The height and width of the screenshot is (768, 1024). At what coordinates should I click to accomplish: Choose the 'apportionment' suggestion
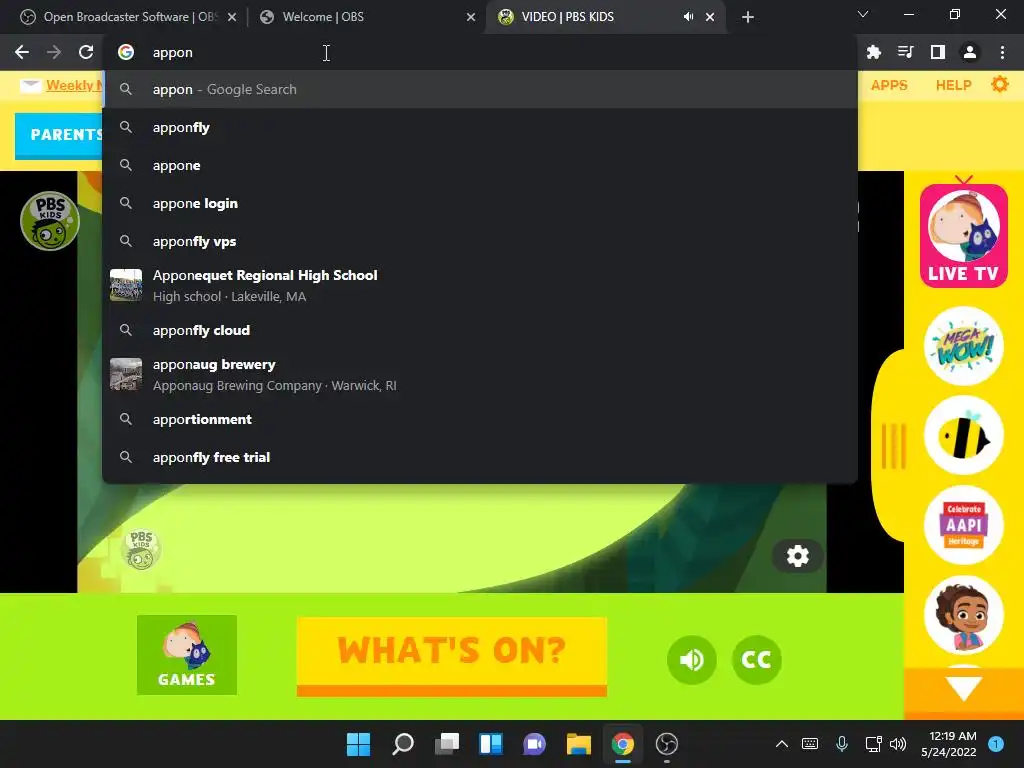pos(480,419)
